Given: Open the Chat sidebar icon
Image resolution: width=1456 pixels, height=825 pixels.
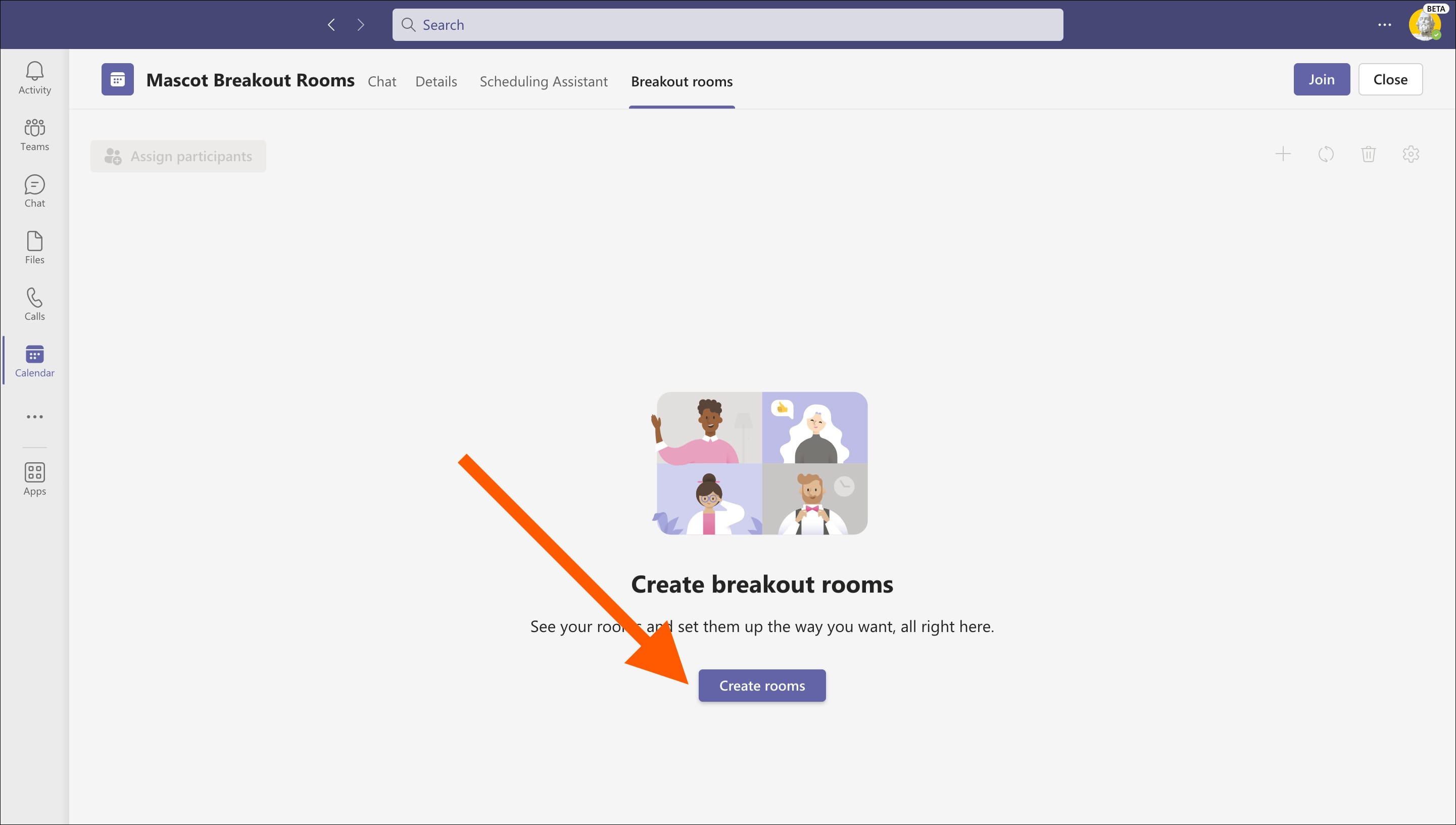Looking at the screenshot, I should point(34,191).
